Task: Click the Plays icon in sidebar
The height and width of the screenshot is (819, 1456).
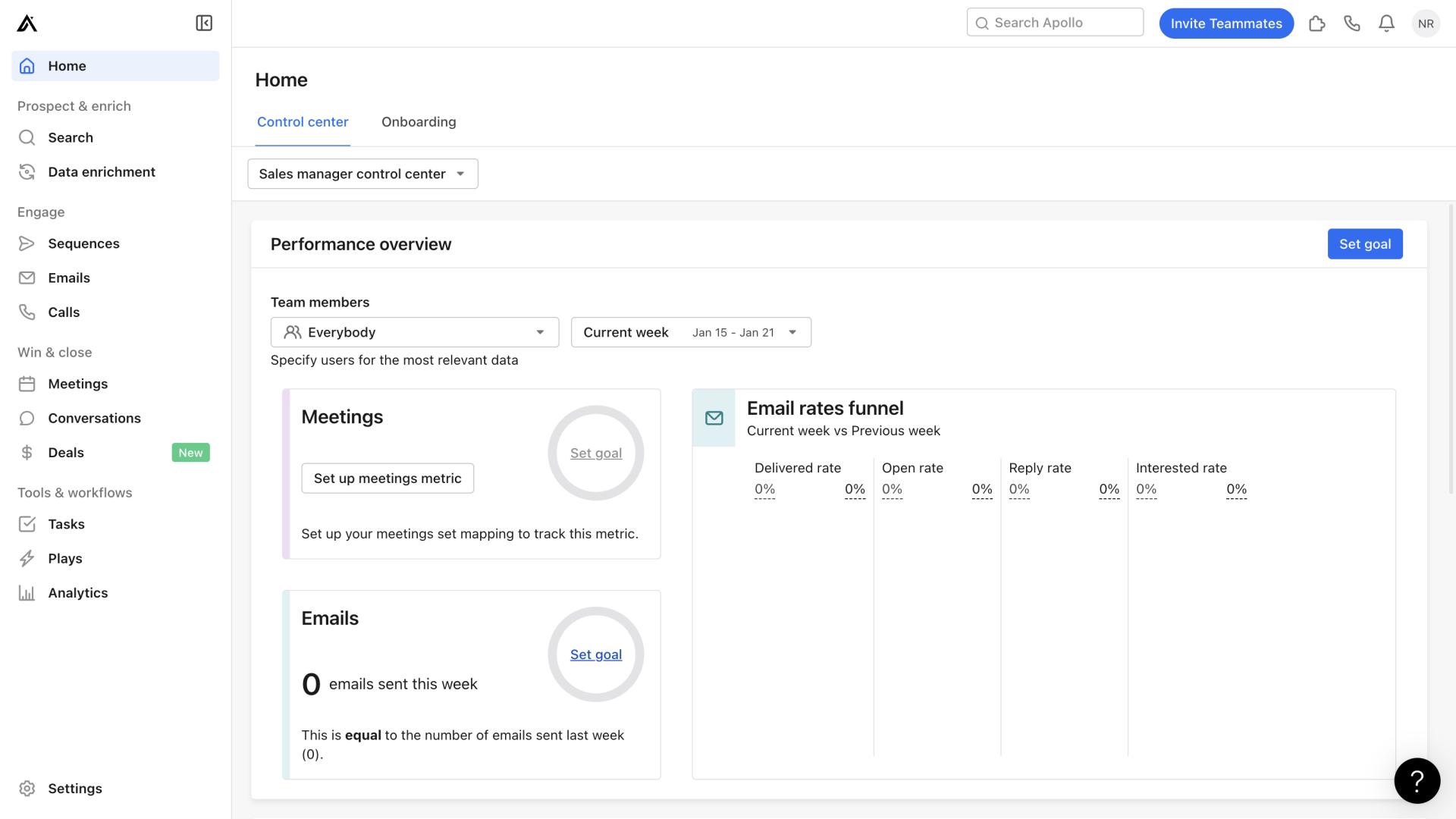Action: pyautogui.click(x=28, y=558)
